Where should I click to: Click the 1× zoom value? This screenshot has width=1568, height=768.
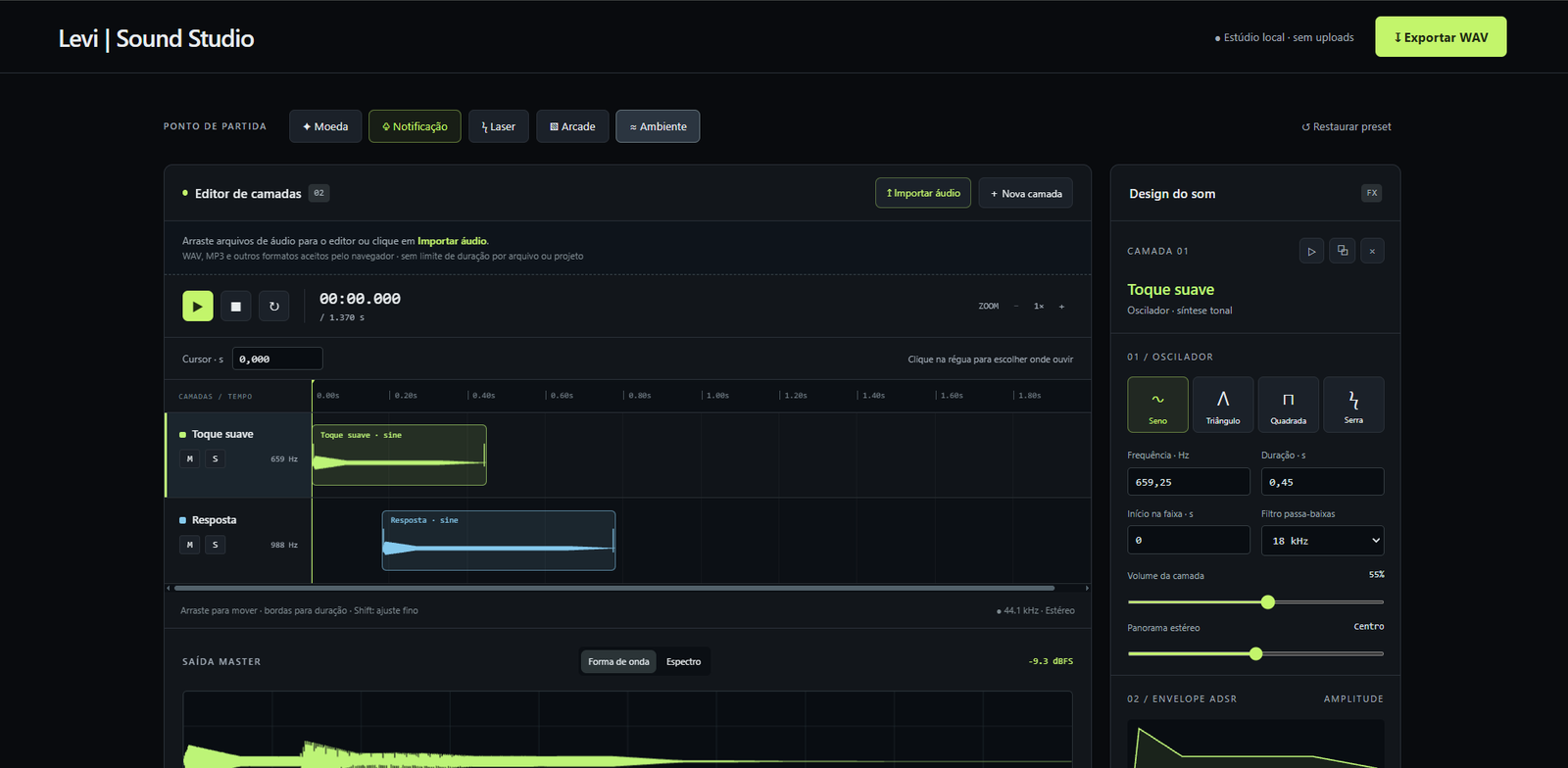tap(1039, 306)
